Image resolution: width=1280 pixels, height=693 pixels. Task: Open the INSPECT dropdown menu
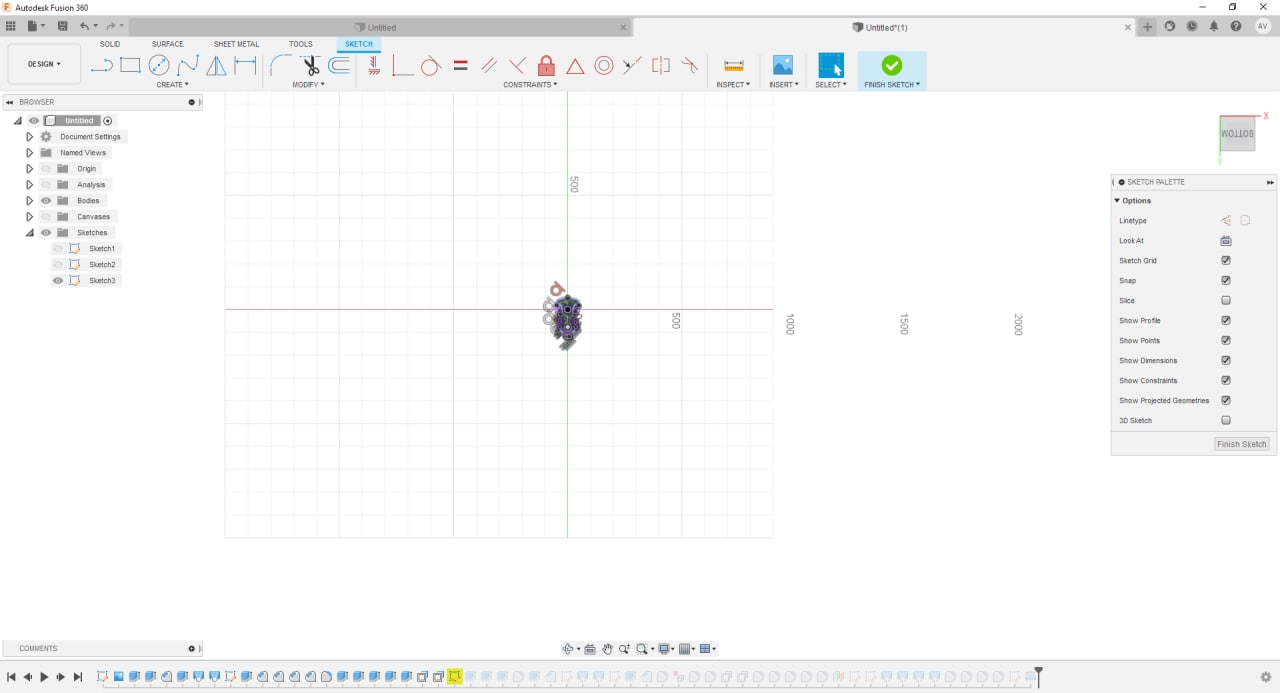733,85
